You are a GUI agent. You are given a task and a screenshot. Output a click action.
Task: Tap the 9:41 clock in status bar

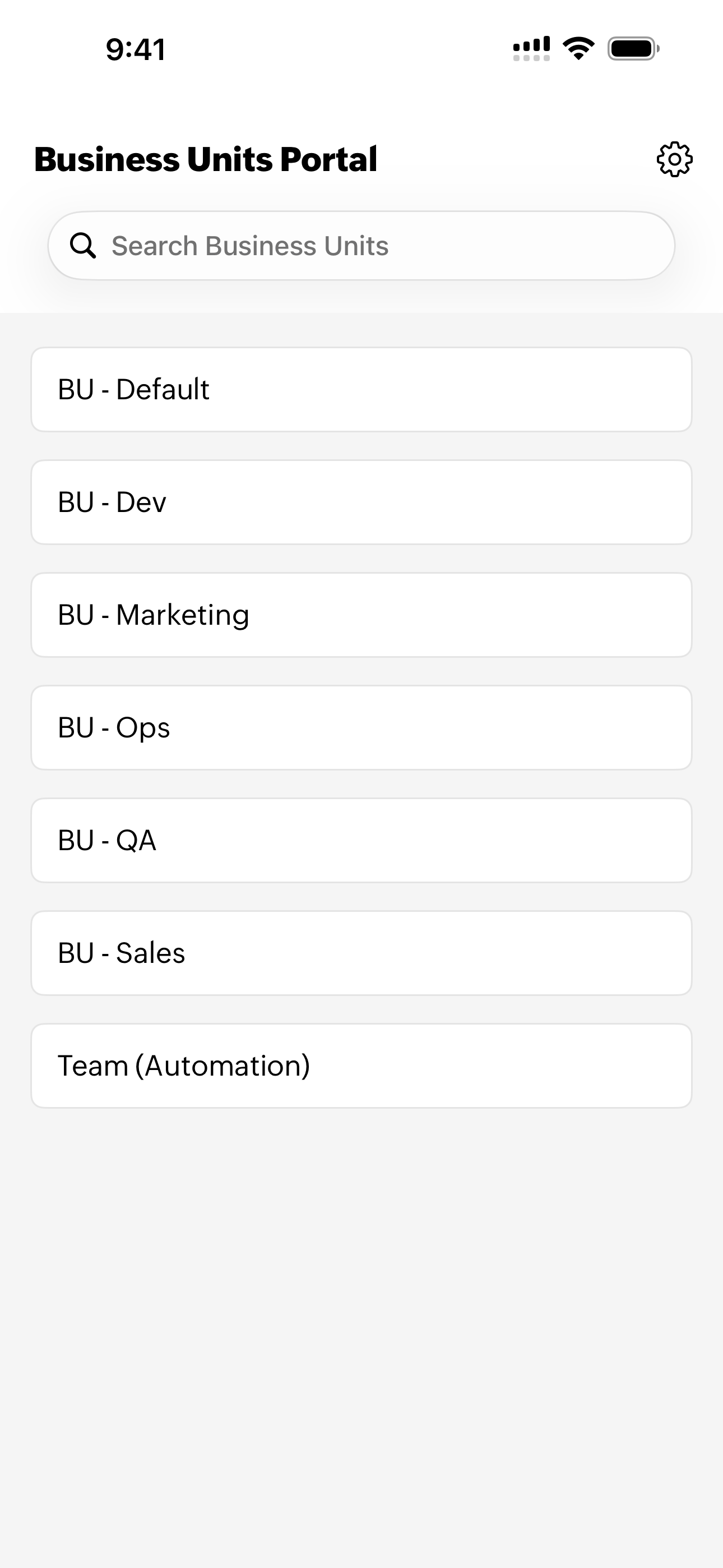pos(135,49)
